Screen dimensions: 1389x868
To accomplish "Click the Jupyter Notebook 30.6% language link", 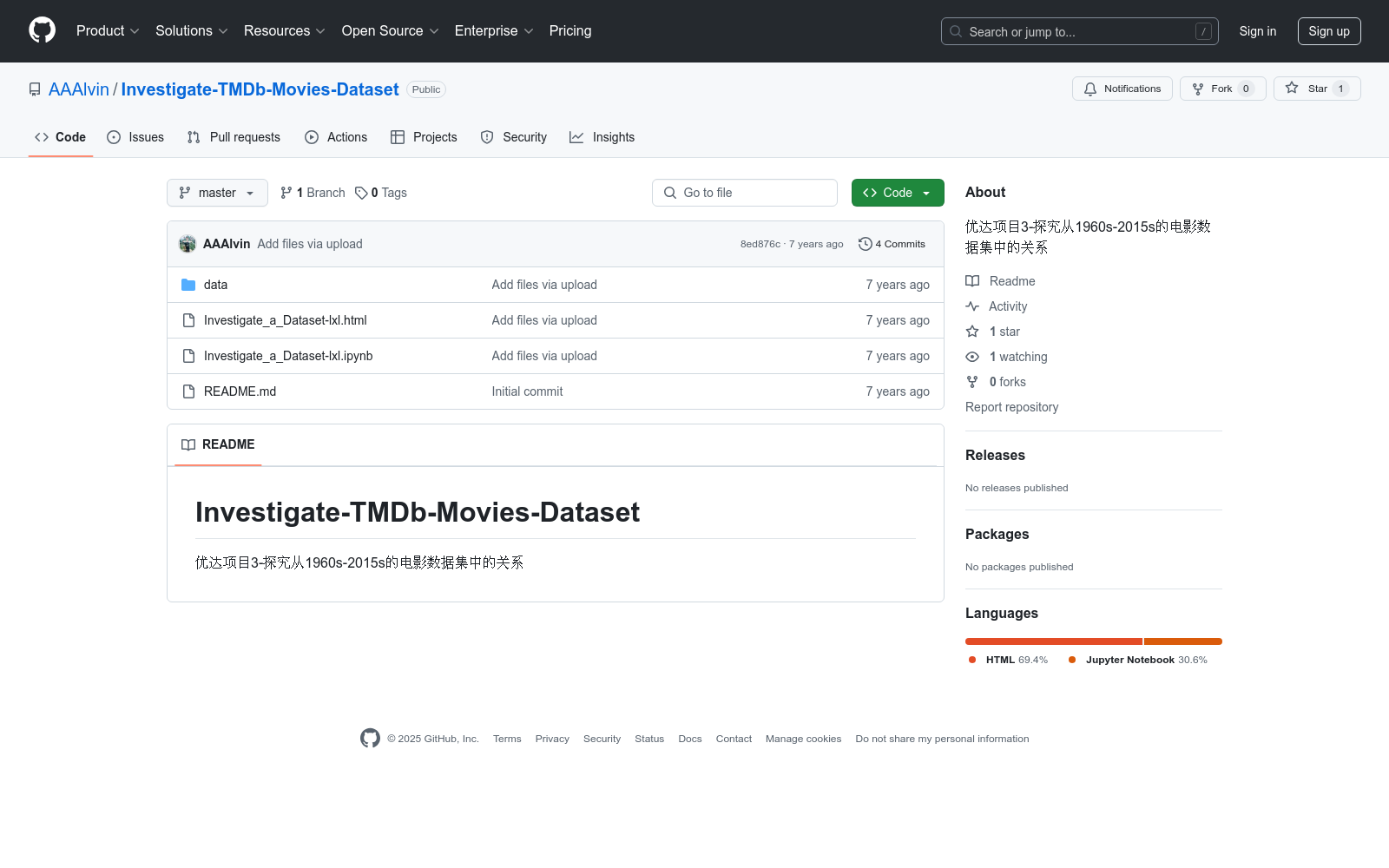I will click(1137, 660).
